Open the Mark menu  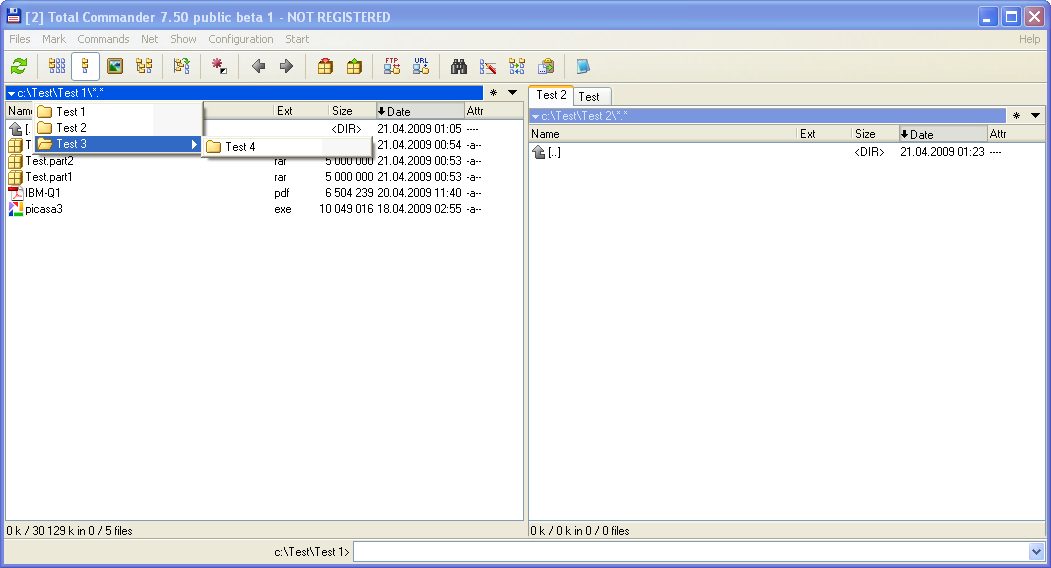(x=54, y=39)
